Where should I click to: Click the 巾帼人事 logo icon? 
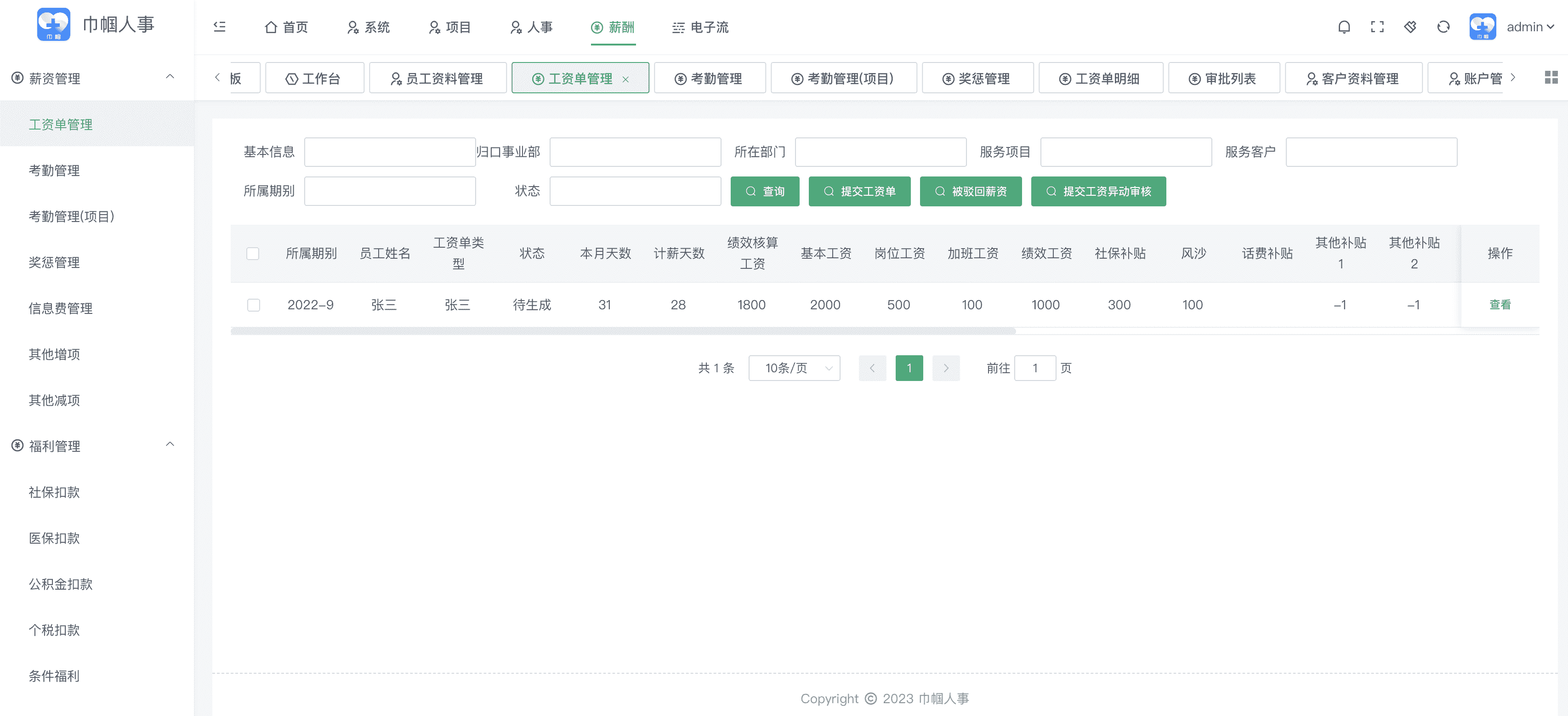point(54,24)
